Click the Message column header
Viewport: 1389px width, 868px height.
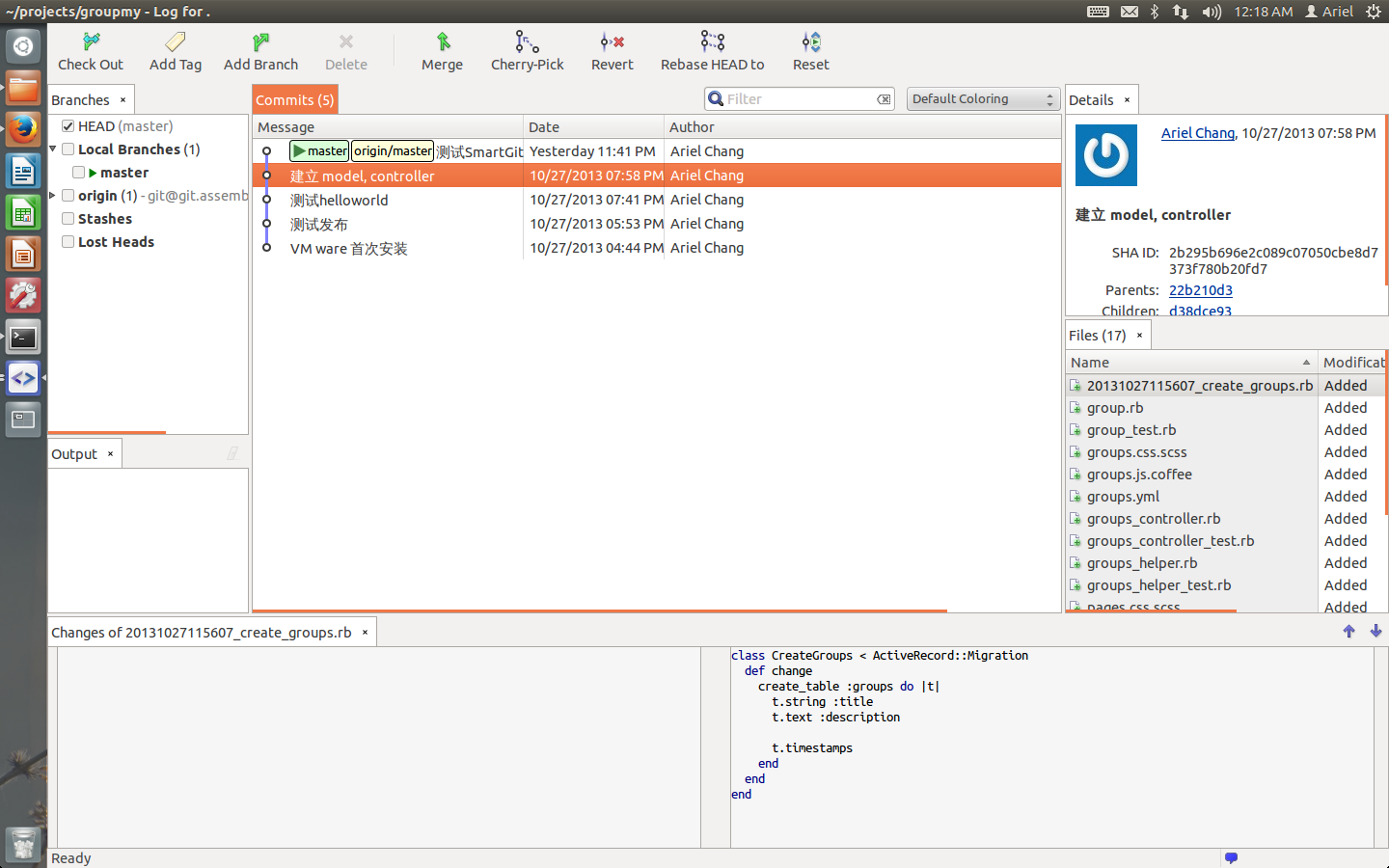[x=388, y=127]
